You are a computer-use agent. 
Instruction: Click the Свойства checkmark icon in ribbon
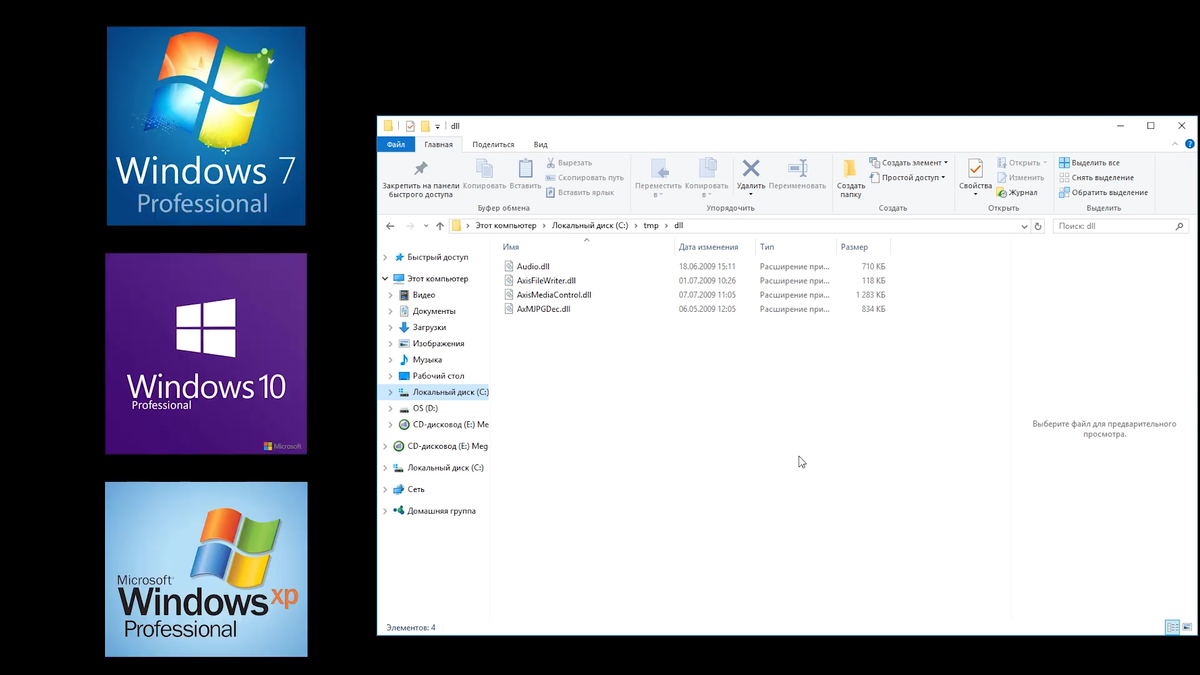pyautogui.click(x=975, y=168)
